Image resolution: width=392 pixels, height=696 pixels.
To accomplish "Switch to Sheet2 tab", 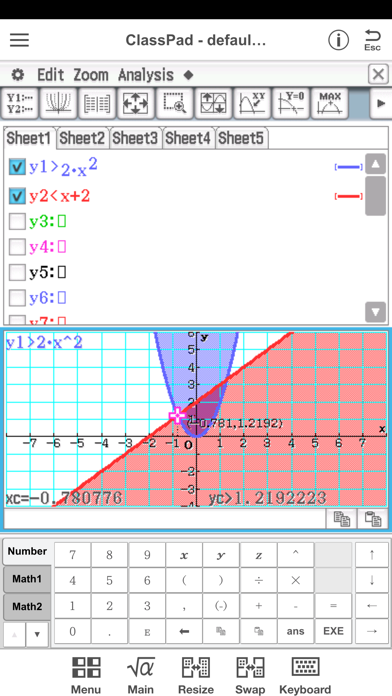I will click(83, 138).
